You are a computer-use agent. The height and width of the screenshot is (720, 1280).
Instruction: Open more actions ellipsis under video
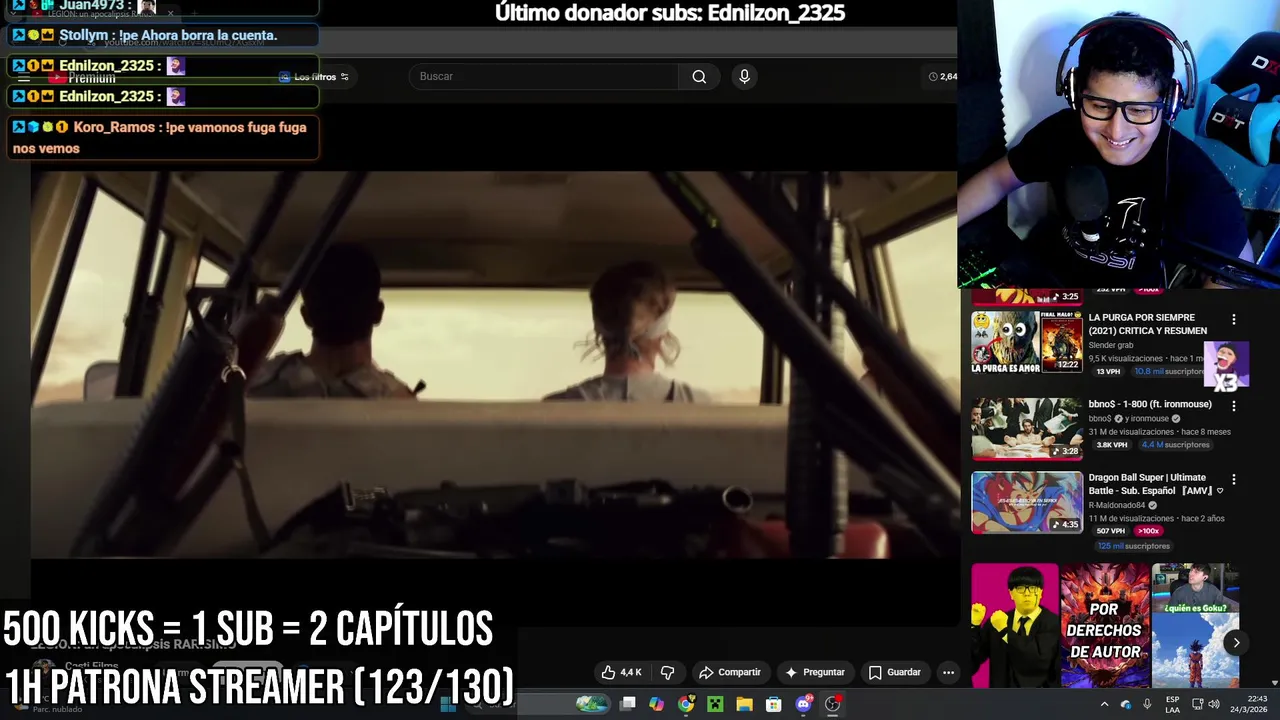[948, 672]
